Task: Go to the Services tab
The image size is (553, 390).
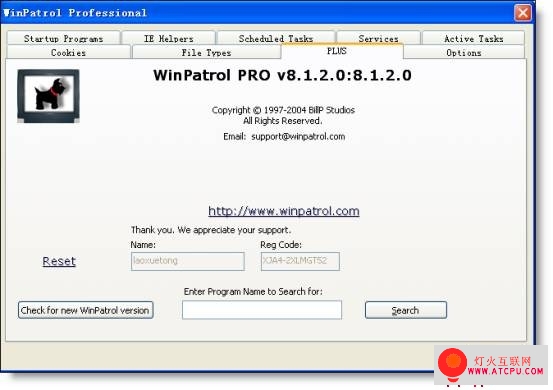Action: [378, 38]
